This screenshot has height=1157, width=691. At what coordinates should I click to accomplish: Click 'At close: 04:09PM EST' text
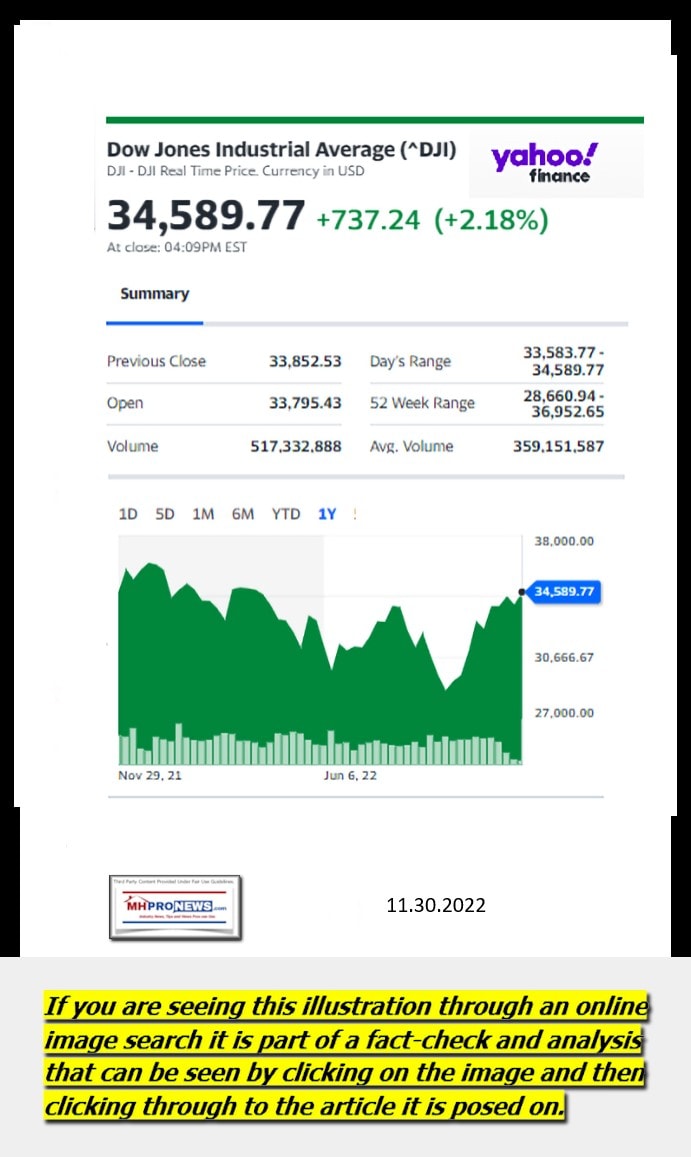[x=176, y=247]
